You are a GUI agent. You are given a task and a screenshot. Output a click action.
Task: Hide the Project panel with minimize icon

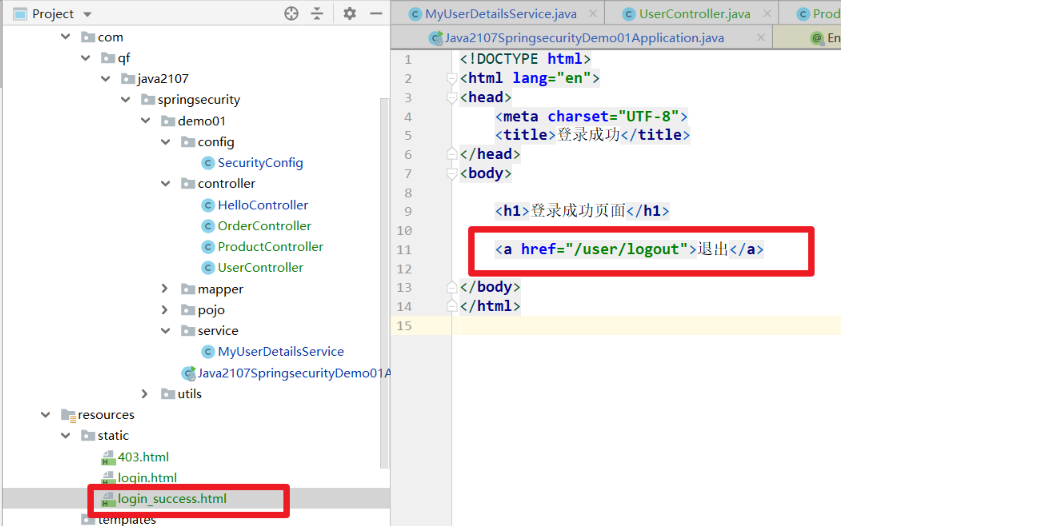click(x=376, y=14)
